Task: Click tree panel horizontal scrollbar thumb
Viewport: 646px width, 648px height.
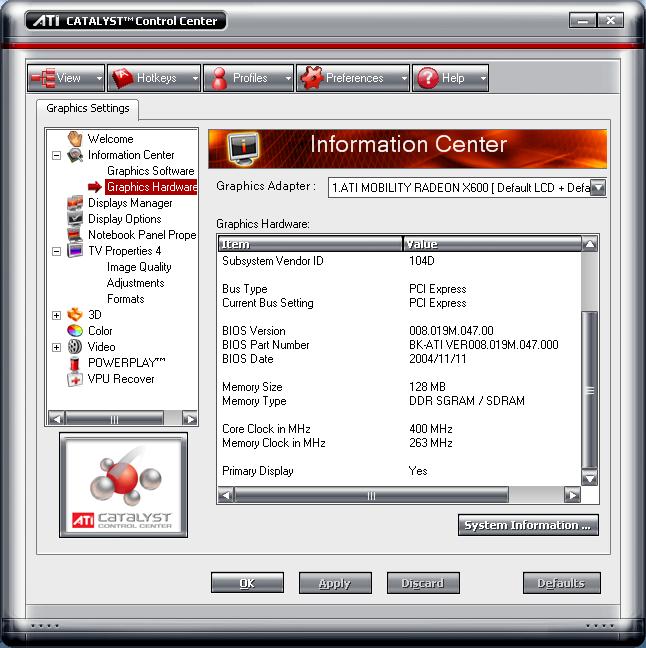Action: click(114, 419)
